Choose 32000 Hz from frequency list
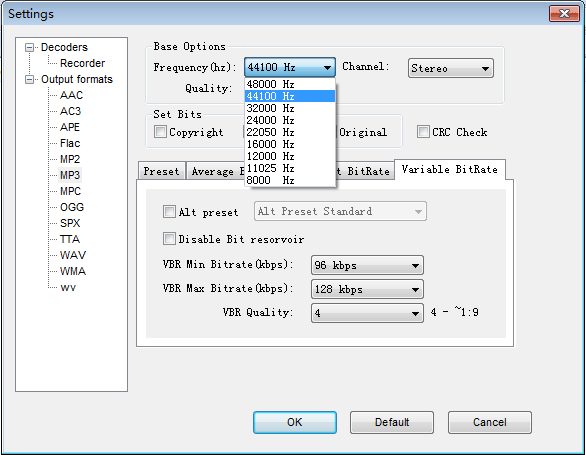This screenshot has height=455, width=586. click(x=290, y=108)
